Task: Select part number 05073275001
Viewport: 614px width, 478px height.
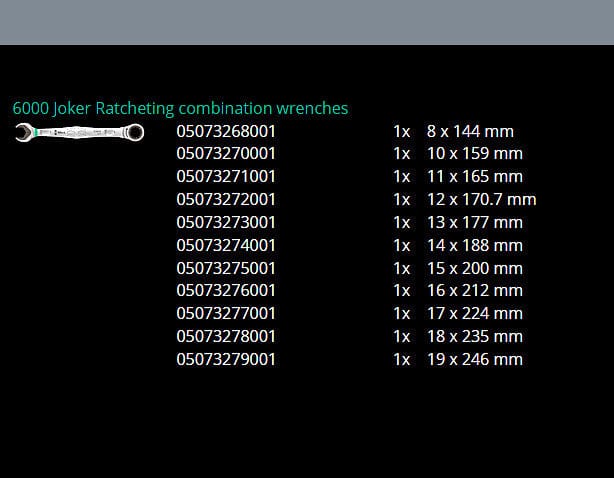Action: point(226,268)
